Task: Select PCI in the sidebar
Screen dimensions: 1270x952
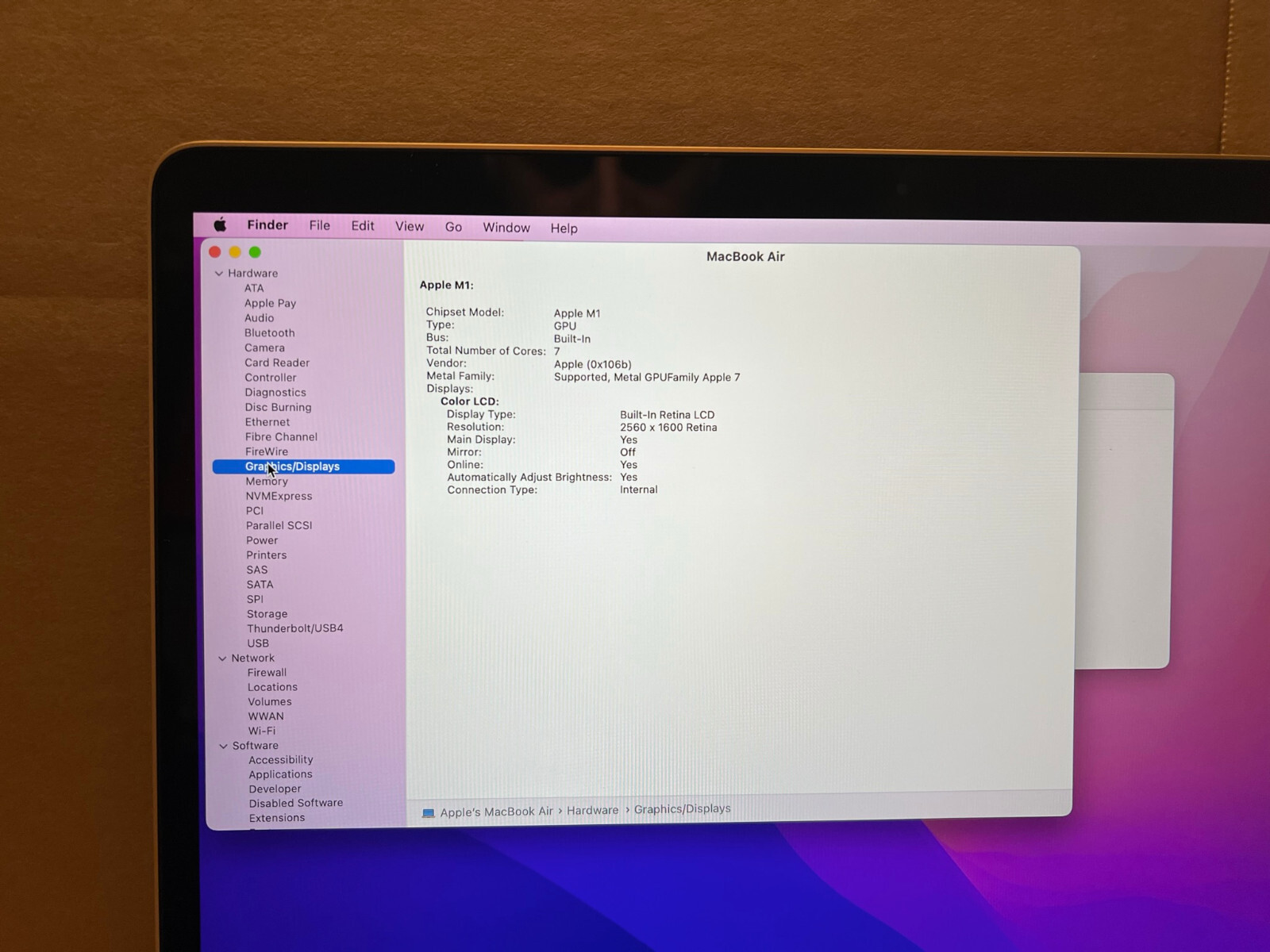Action: (254, 511)
